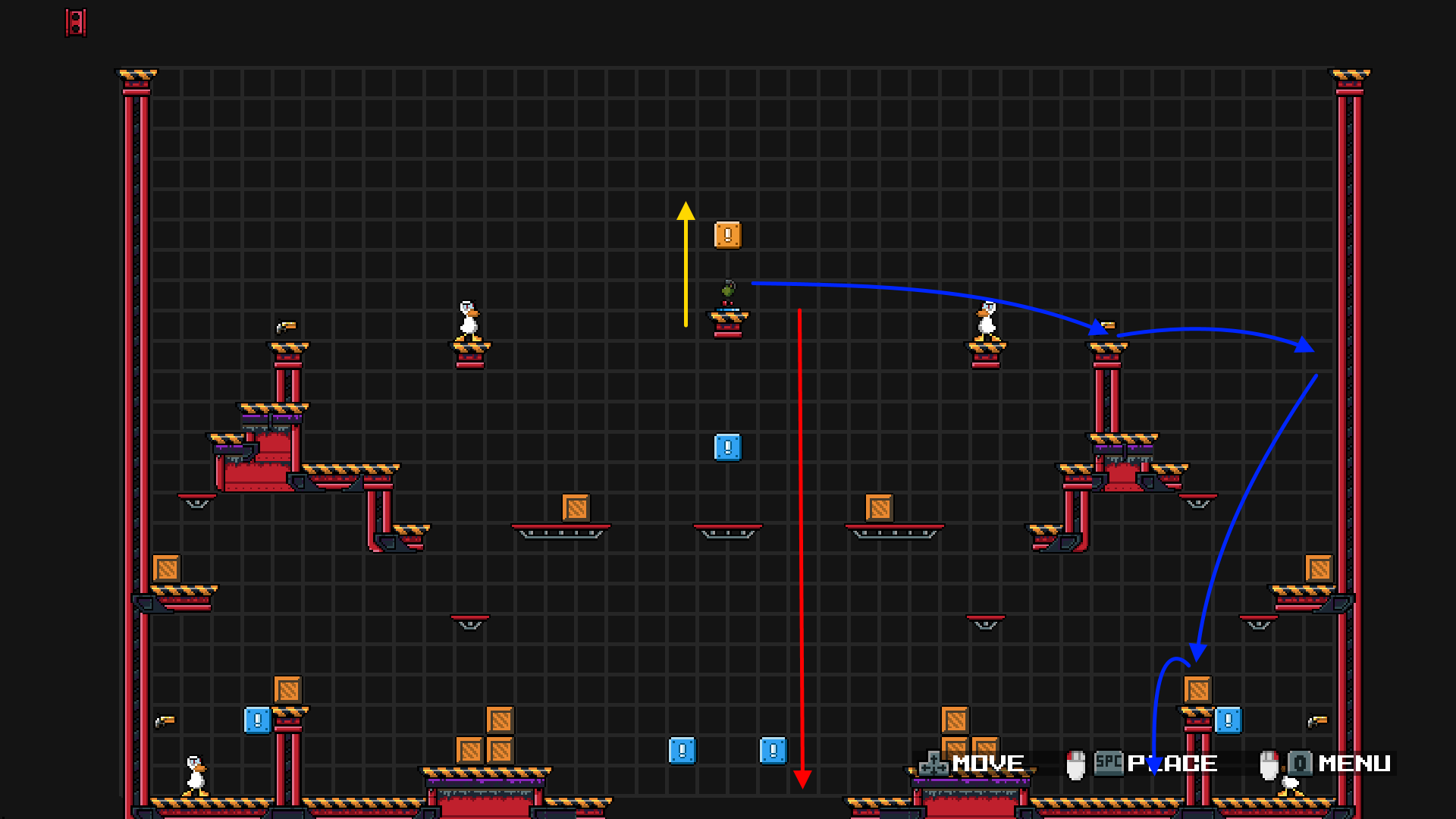The width and height of the screenshot is (1456, 819).
Task: Click the SPC key icon beside PLACE
Action: coord(1108,762)
